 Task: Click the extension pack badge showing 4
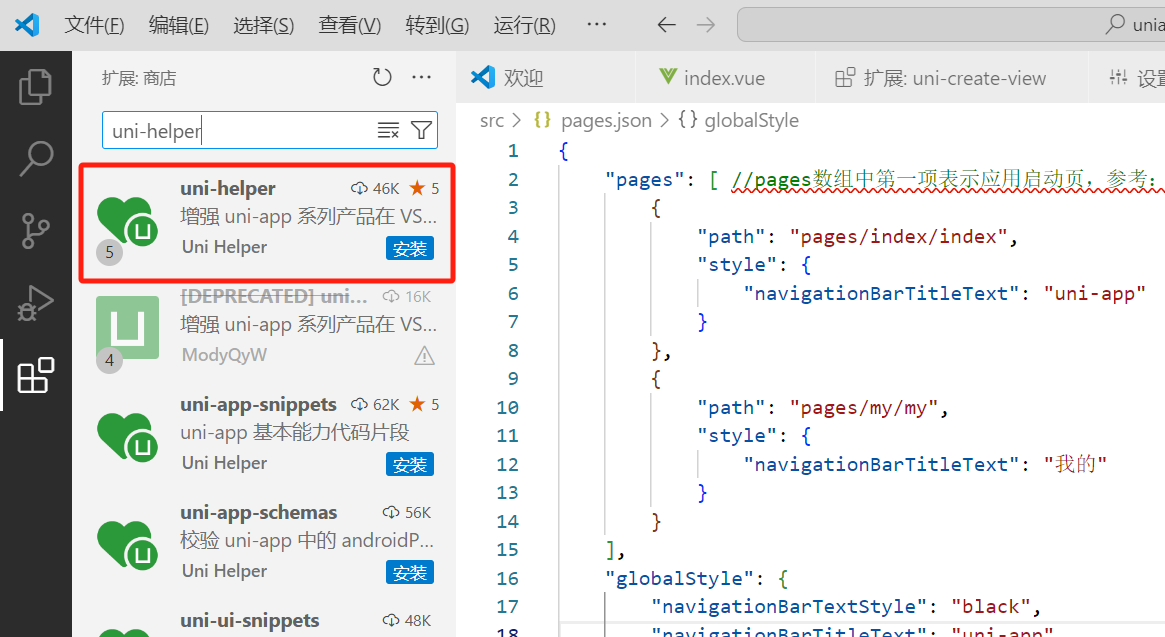pyautogui.click(x=109, y=360)
